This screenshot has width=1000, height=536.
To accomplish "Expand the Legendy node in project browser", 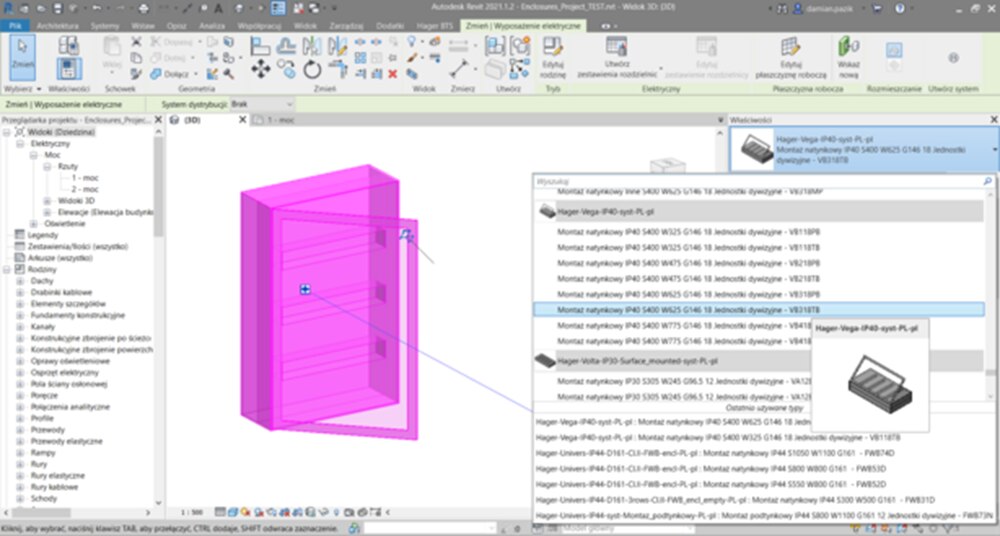I will (x=8, y=234).
